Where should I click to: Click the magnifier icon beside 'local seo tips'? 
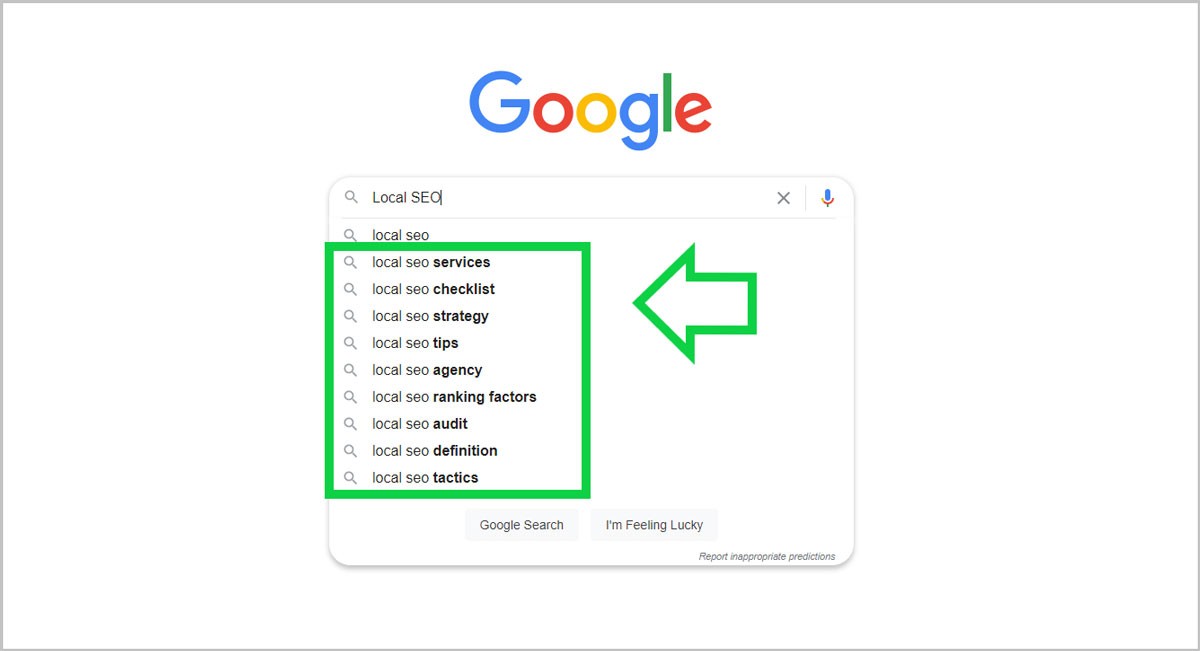[351, 343]
